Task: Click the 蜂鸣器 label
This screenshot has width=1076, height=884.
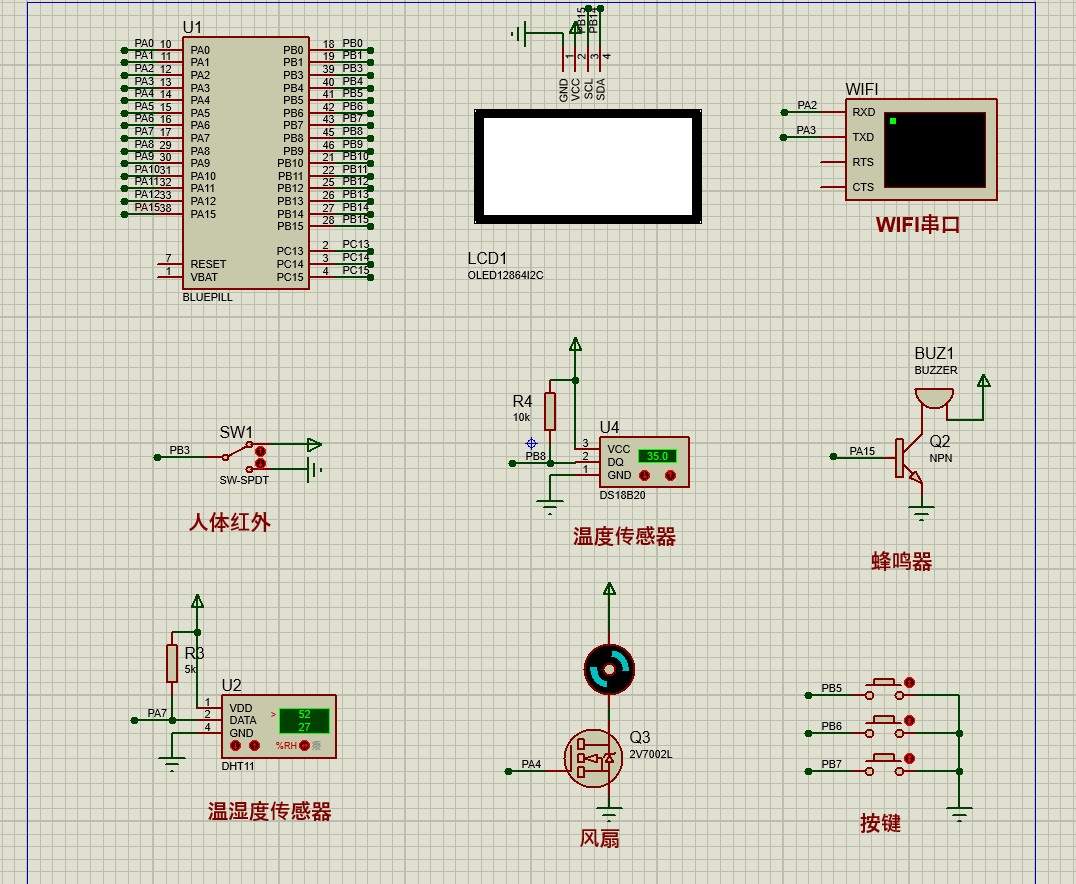Action: [902, 561]
